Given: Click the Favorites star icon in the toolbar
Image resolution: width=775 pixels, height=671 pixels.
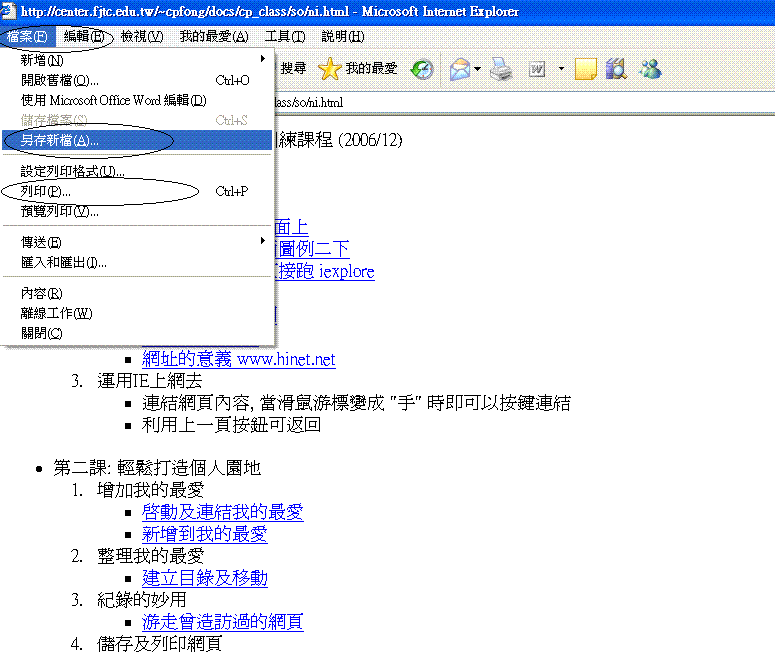Looking at the screenshot, I should (x=329, y=69).
